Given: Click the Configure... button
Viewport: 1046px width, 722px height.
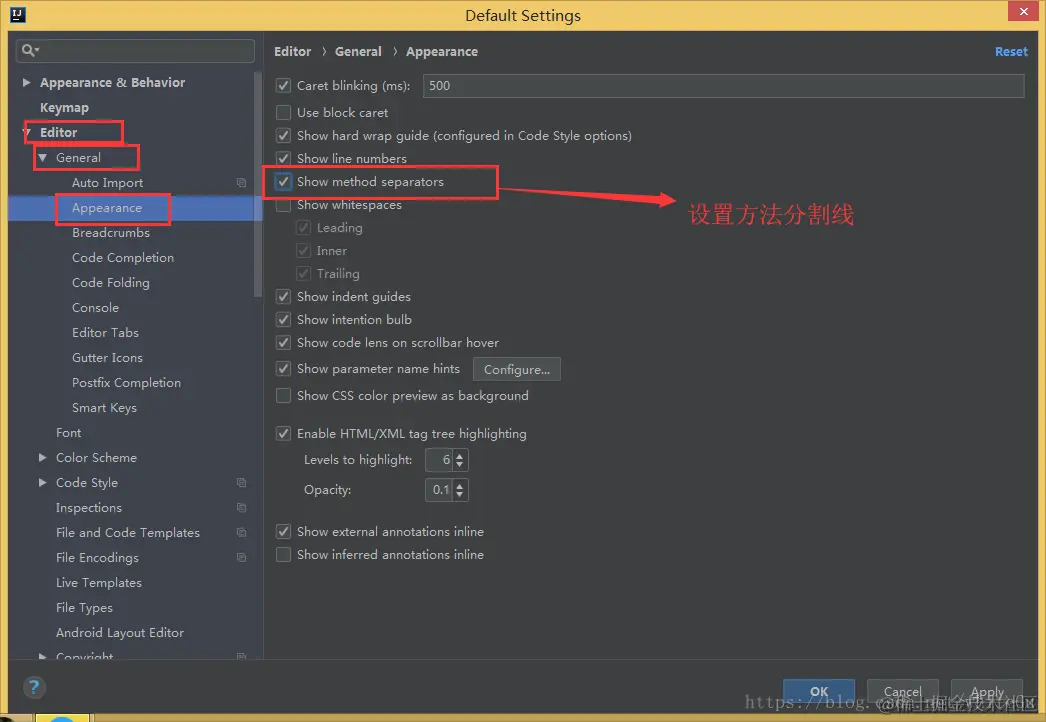Looking at the screenshot, I should (517, 369).
